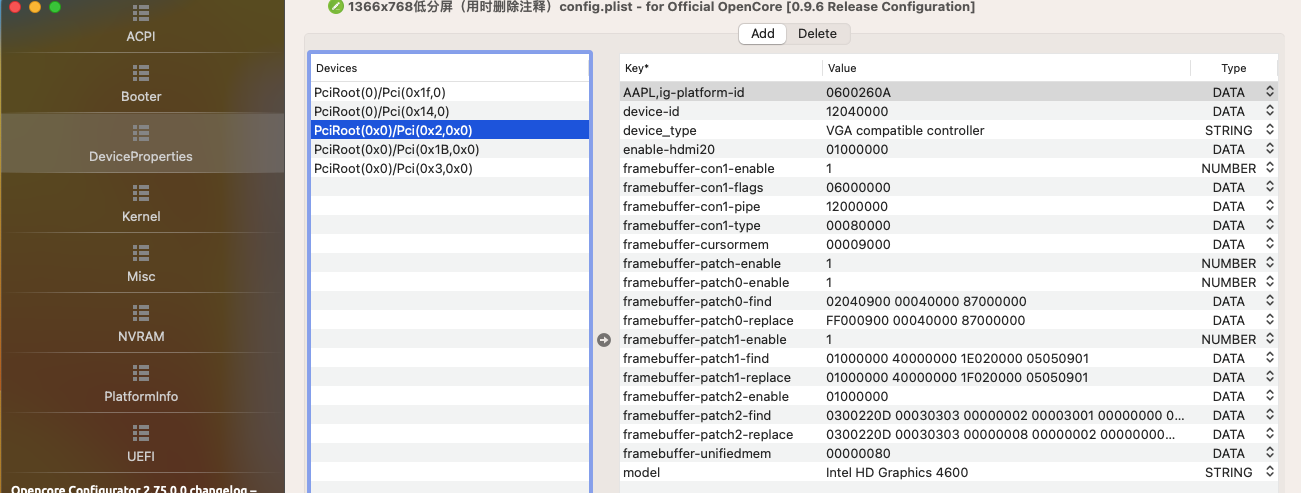
Task: Open type selector for model row
Action: (x=1270, y=472)
